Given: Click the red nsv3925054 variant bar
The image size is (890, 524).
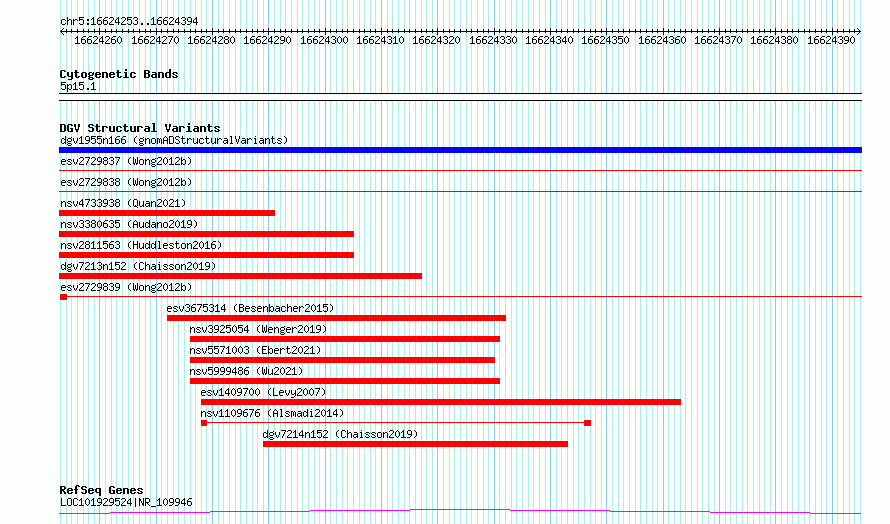Looking at the screenshot, I should 345,339.
